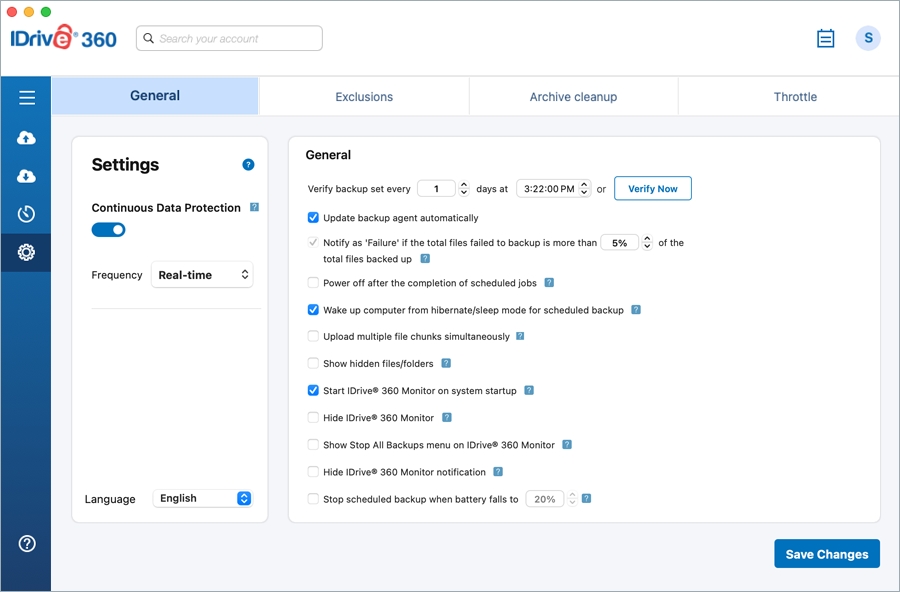Enable Power off after scheduled jobs
This screenshot has width=900, height=592.
pos(313,283)
